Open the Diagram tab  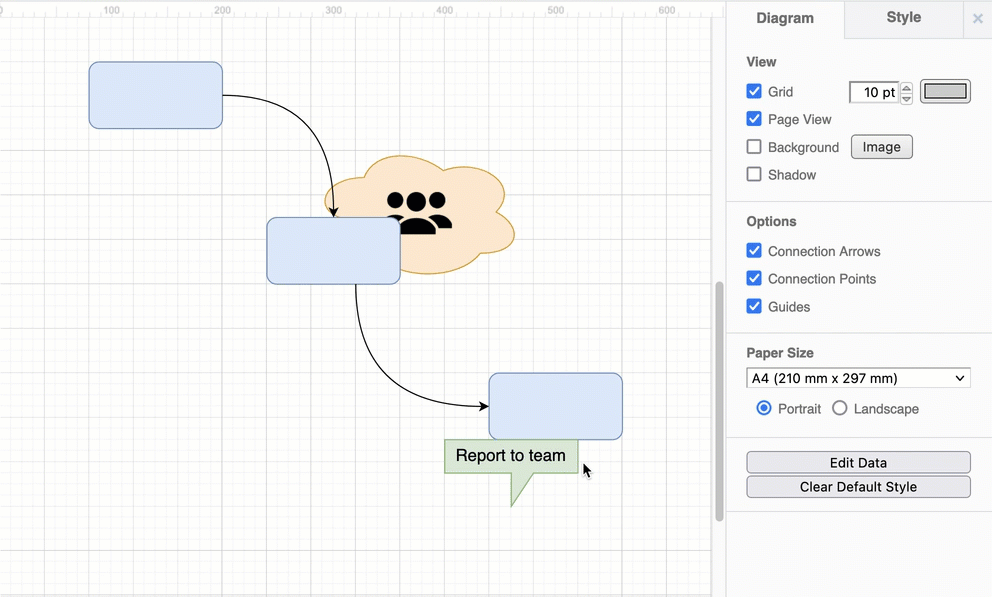[785, 18]
